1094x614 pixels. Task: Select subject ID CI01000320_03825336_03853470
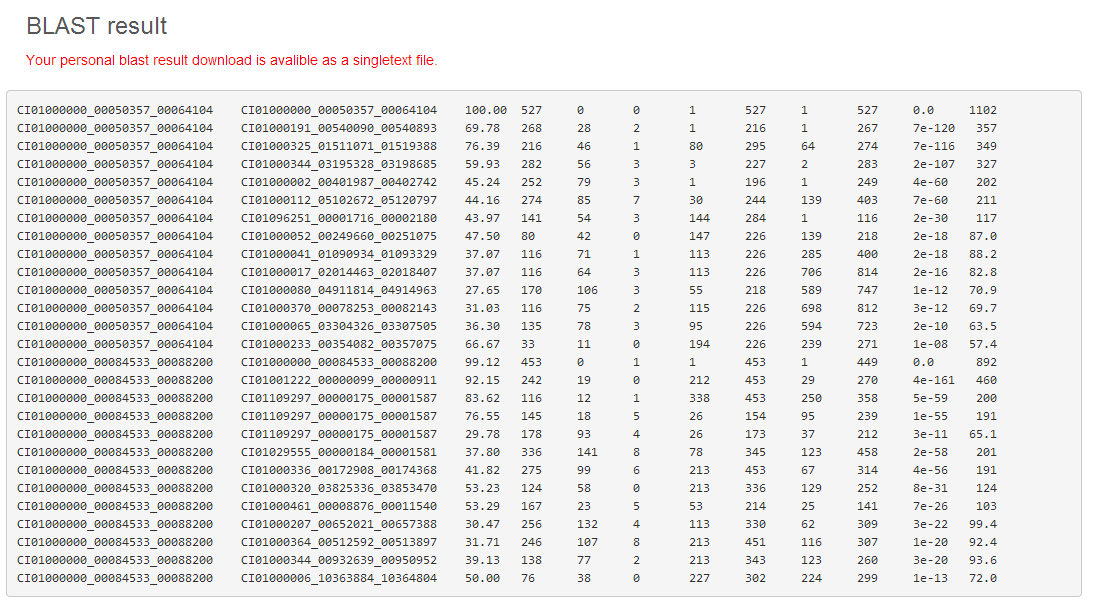coord(339,488)
